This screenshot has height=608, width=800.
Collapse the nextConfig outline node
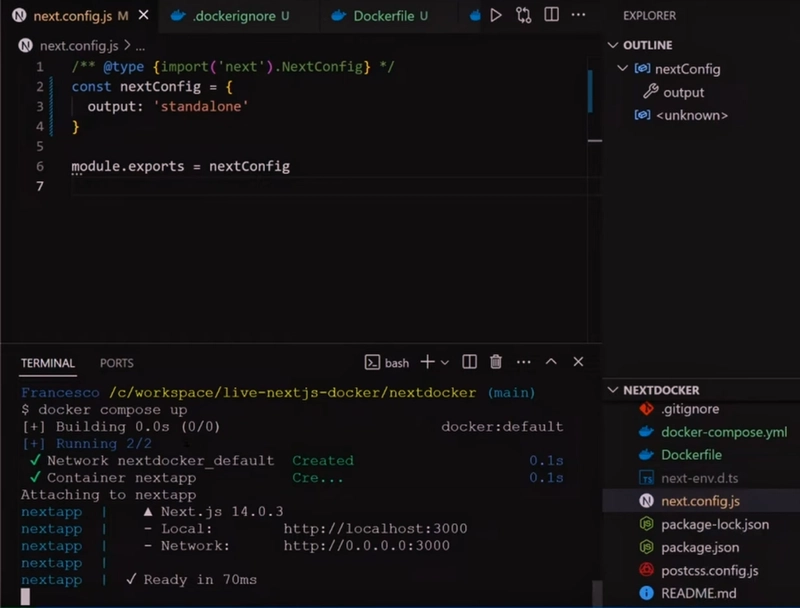click(622, 68)
